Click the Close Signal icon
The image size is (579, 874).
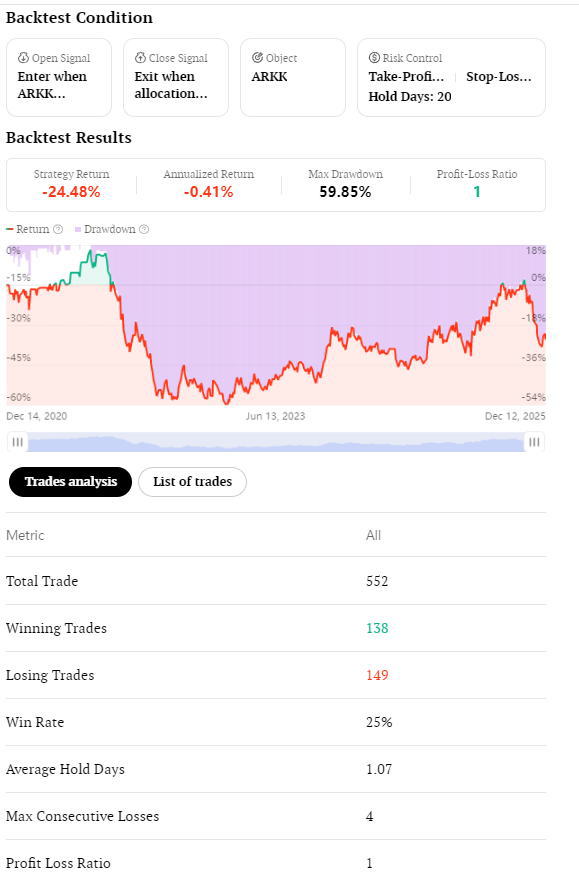pyautogui.click(x=140, y=57)
